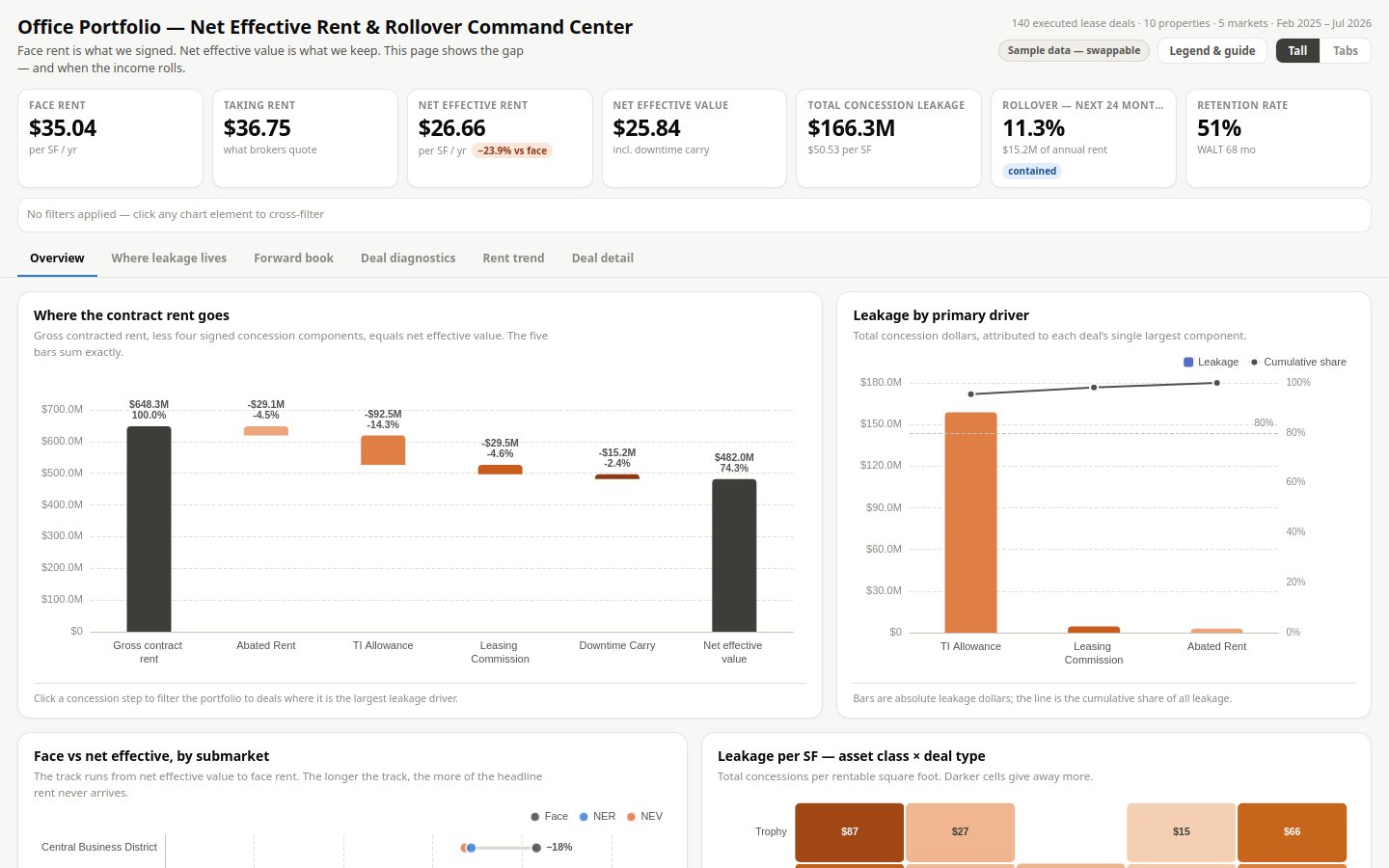The image size is (1389, 868).
Task: Click the Net effective value waterfall bar
Action: [x=734, y=556]
